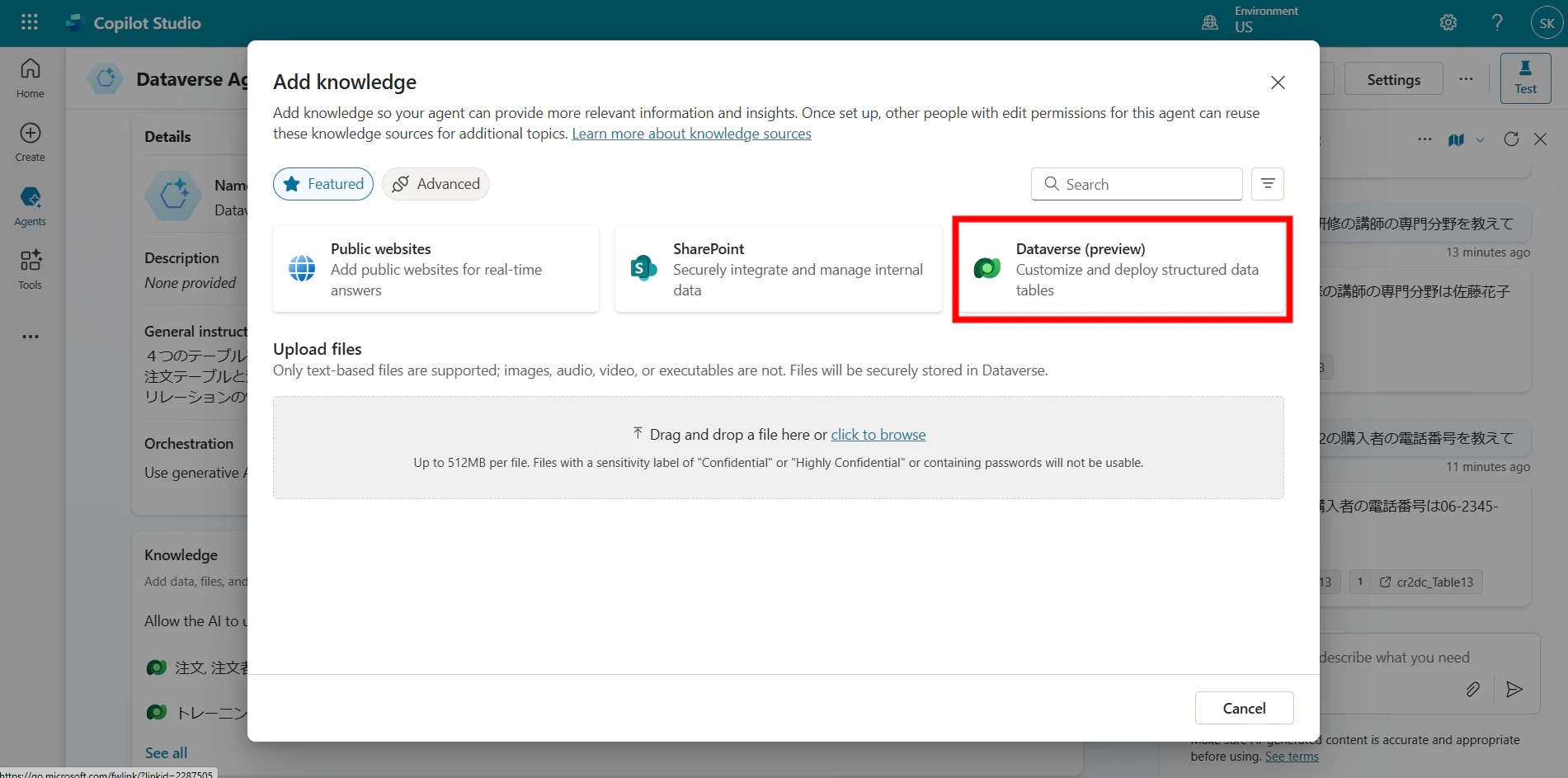Click the Upload files heading

point(318,349)
